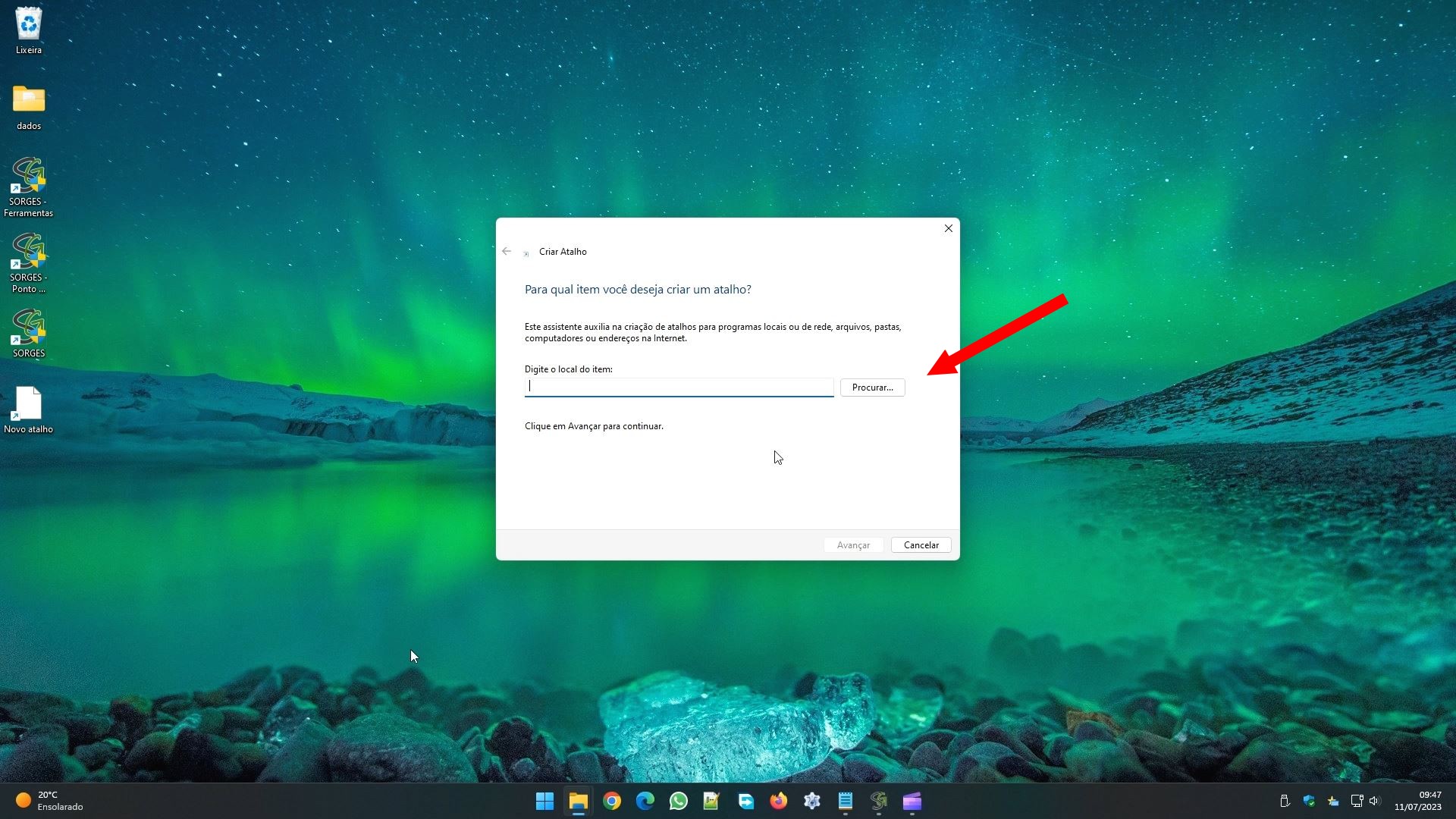Image resolution: width=1456 pixels, height=819 pixels.
Task: Open the Windows Start menu
Action: [544, 801]
